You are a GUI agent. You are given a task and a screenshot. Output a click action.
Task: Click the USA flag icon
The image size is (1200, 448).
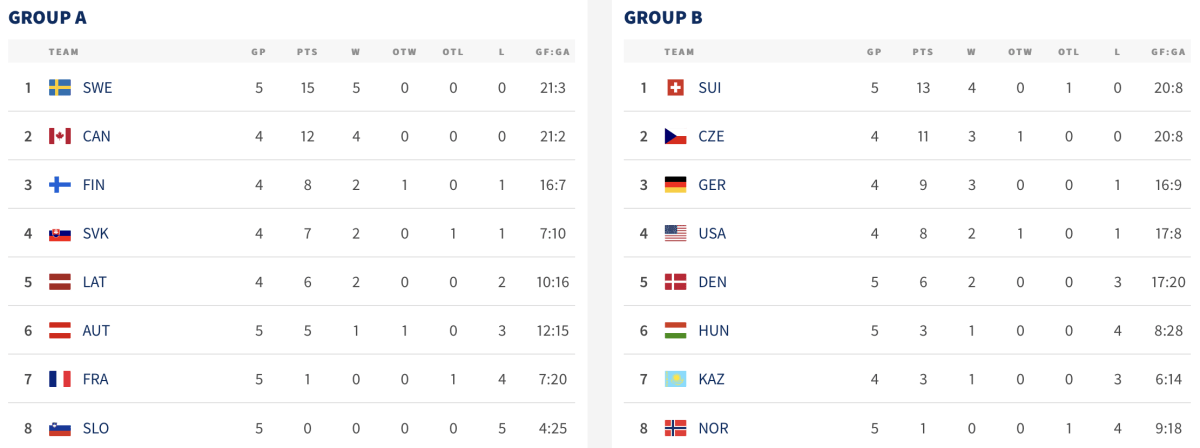pyautogui.click(x=676, y=233)
